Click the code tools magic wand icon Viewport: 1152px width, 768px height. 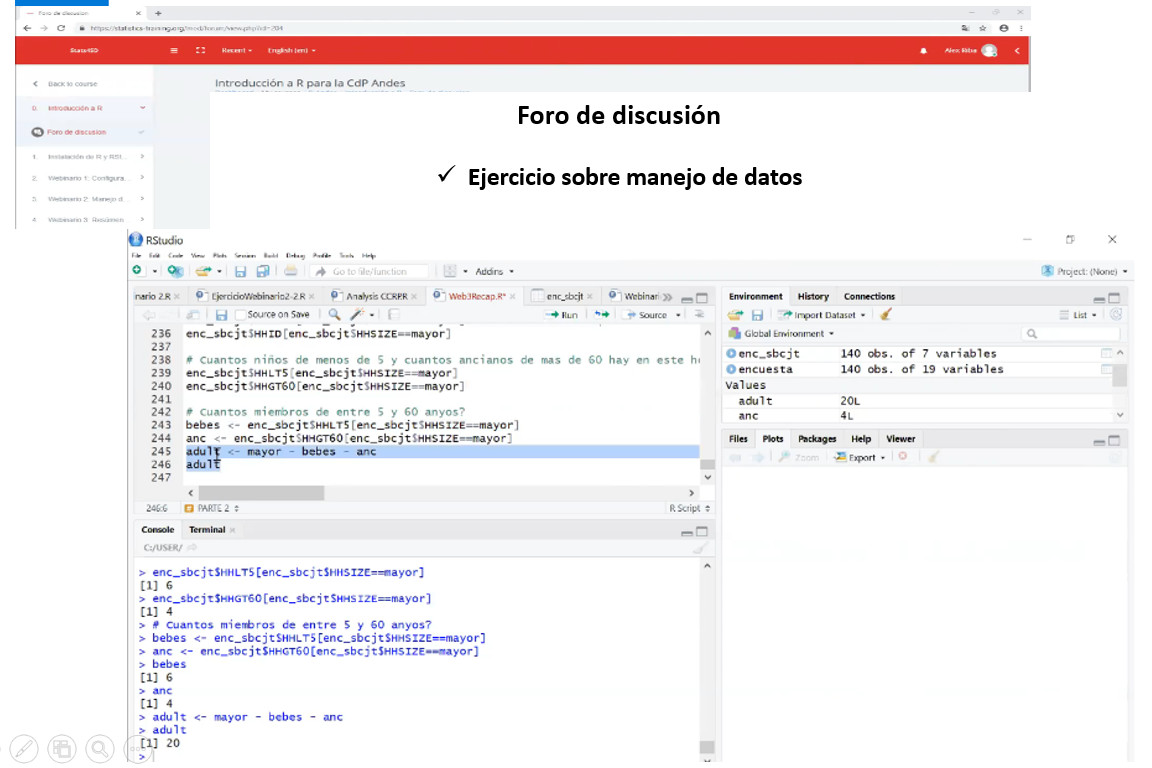pos(357,315)
